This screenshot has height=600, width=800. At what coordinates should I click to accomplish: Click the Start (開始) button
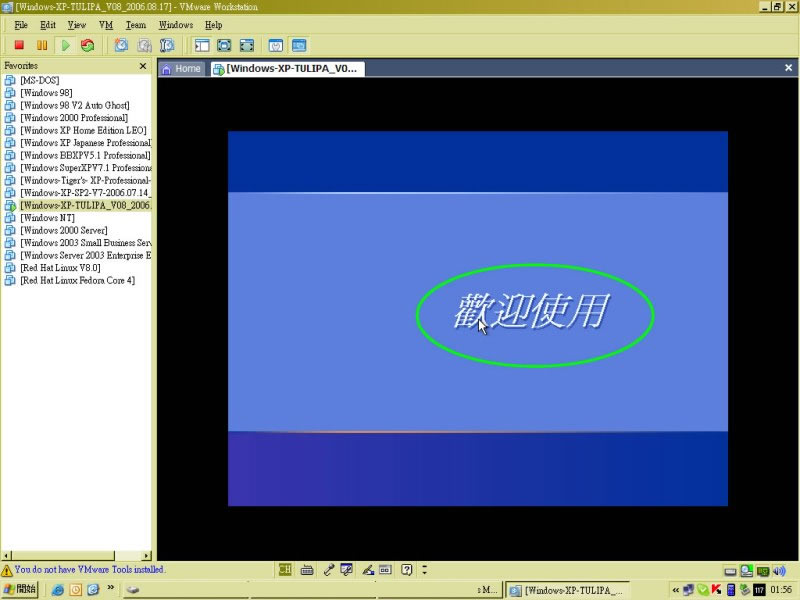[20, 589]
